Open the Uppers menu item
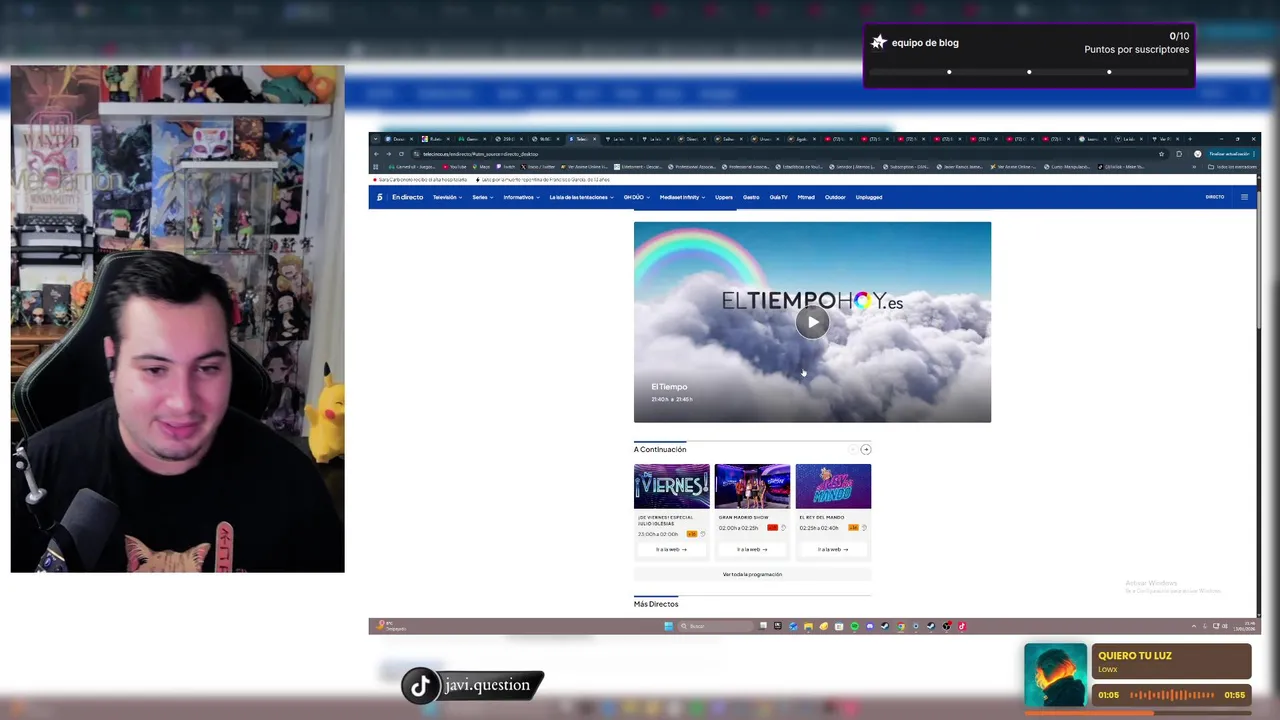 (724, 197)
